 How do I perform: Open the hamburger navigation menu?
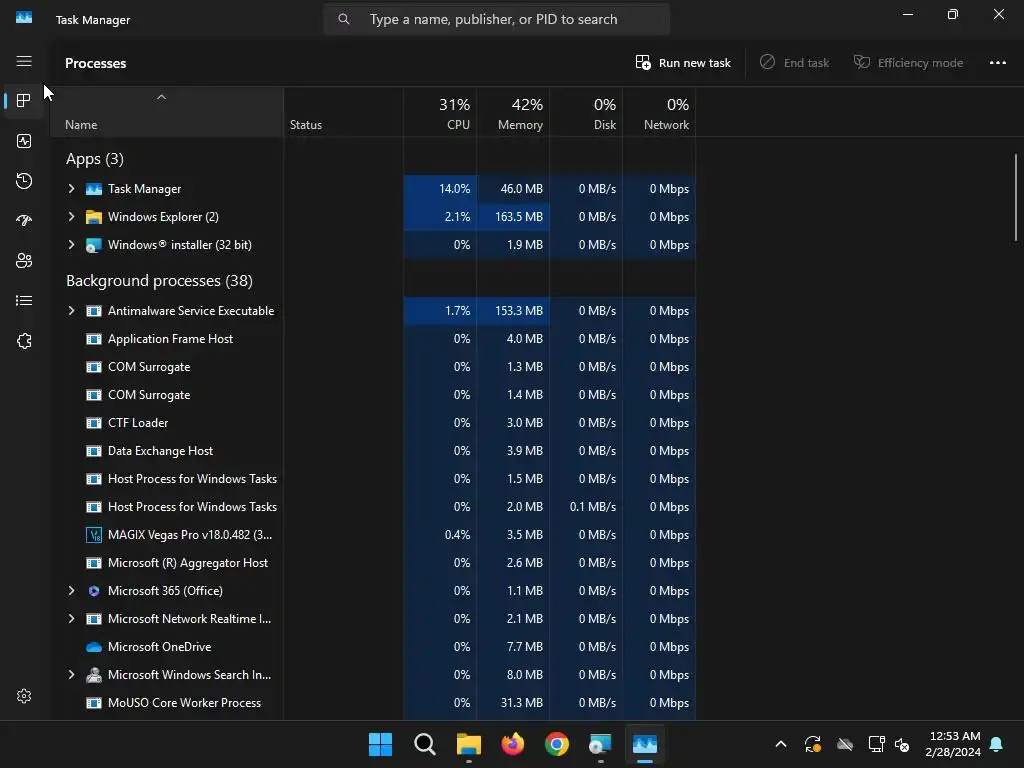(x=24, y=61)
